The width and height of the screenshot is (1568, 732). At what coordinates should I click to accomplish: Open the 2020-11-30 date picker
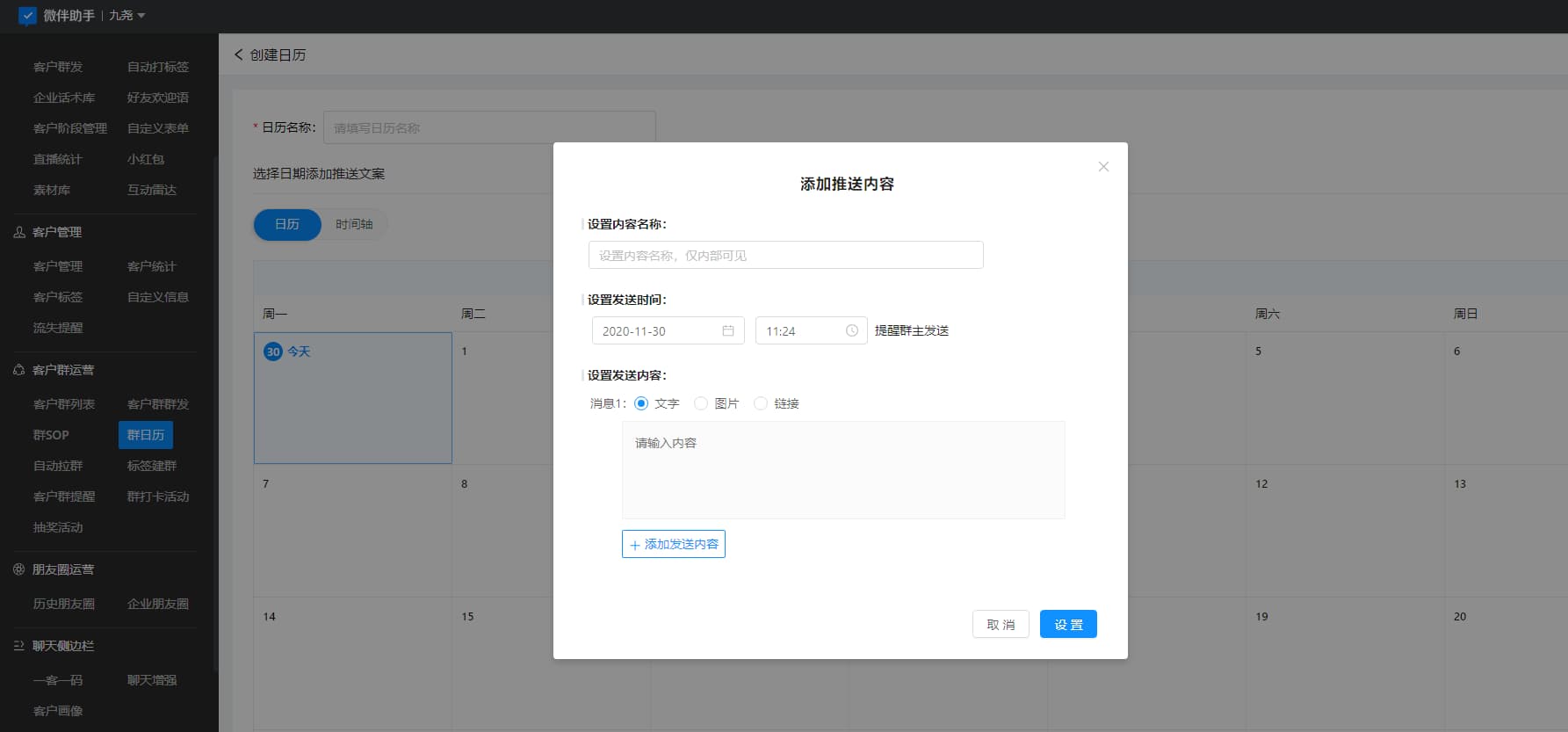point(668,331)
